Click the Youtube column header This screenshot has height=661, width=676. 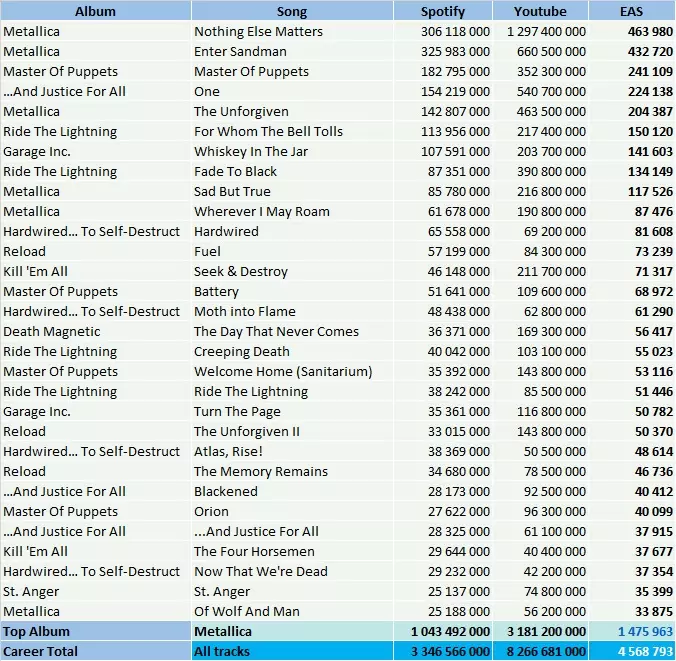click(540, 11)
